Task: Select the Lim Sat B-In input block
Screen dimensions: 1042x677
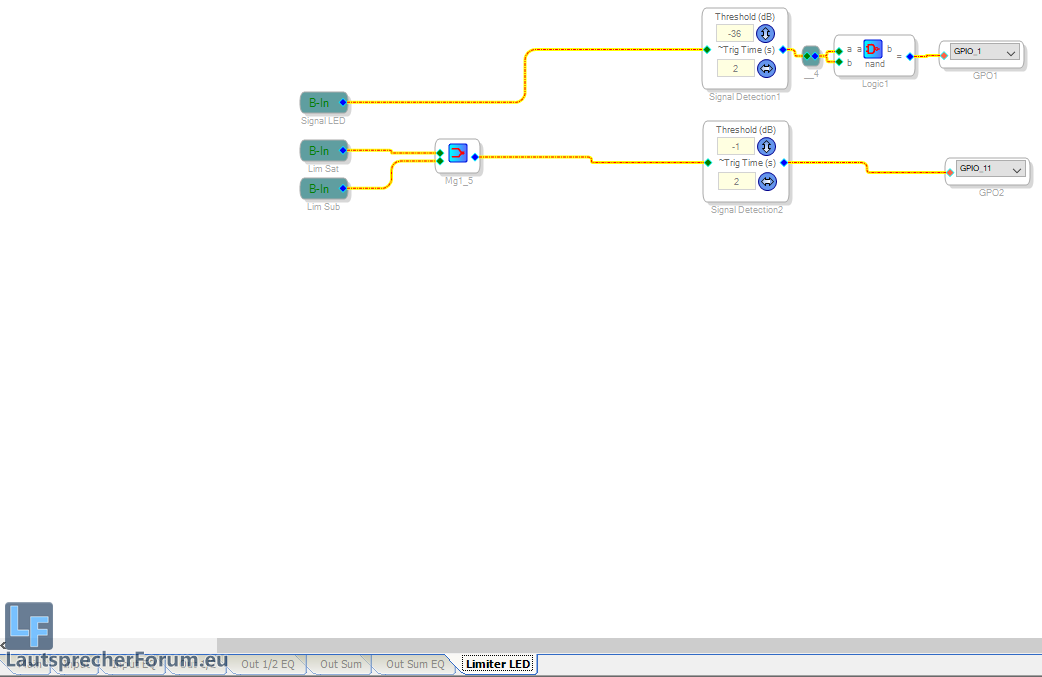Action: 322,151
